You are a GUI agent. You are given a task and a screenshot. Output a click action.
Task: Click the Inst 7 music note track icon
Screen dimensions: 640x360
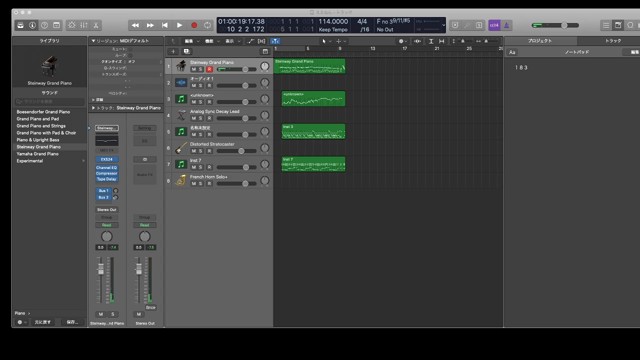tap(181, 164)
